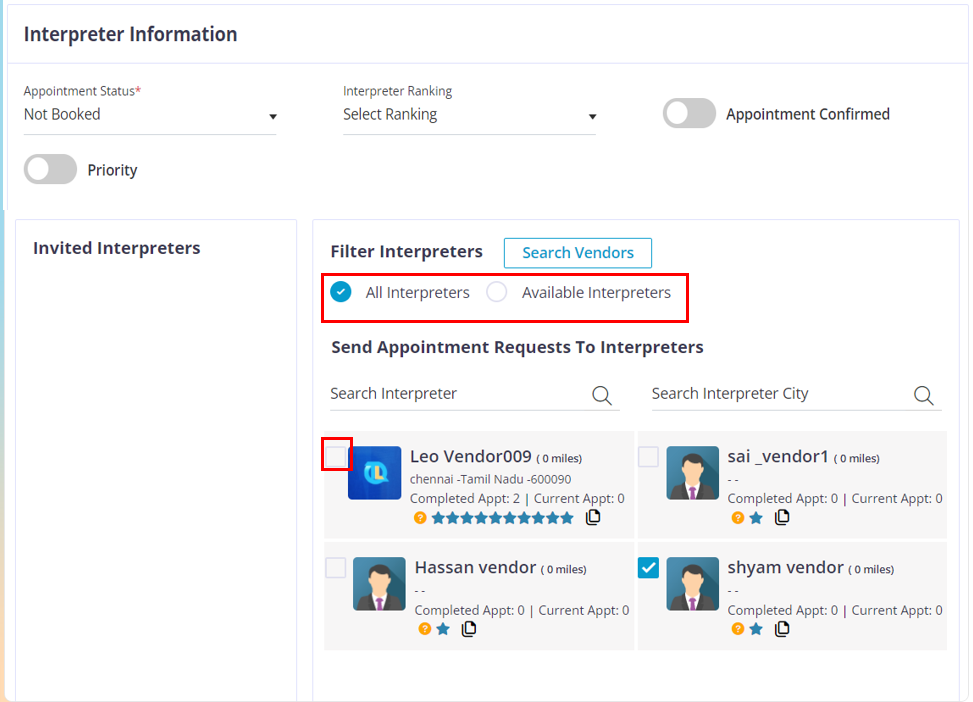Click orange question icon for Leo Vendor009
This screenshot has height=702, width=973.
tap(420, 517)
